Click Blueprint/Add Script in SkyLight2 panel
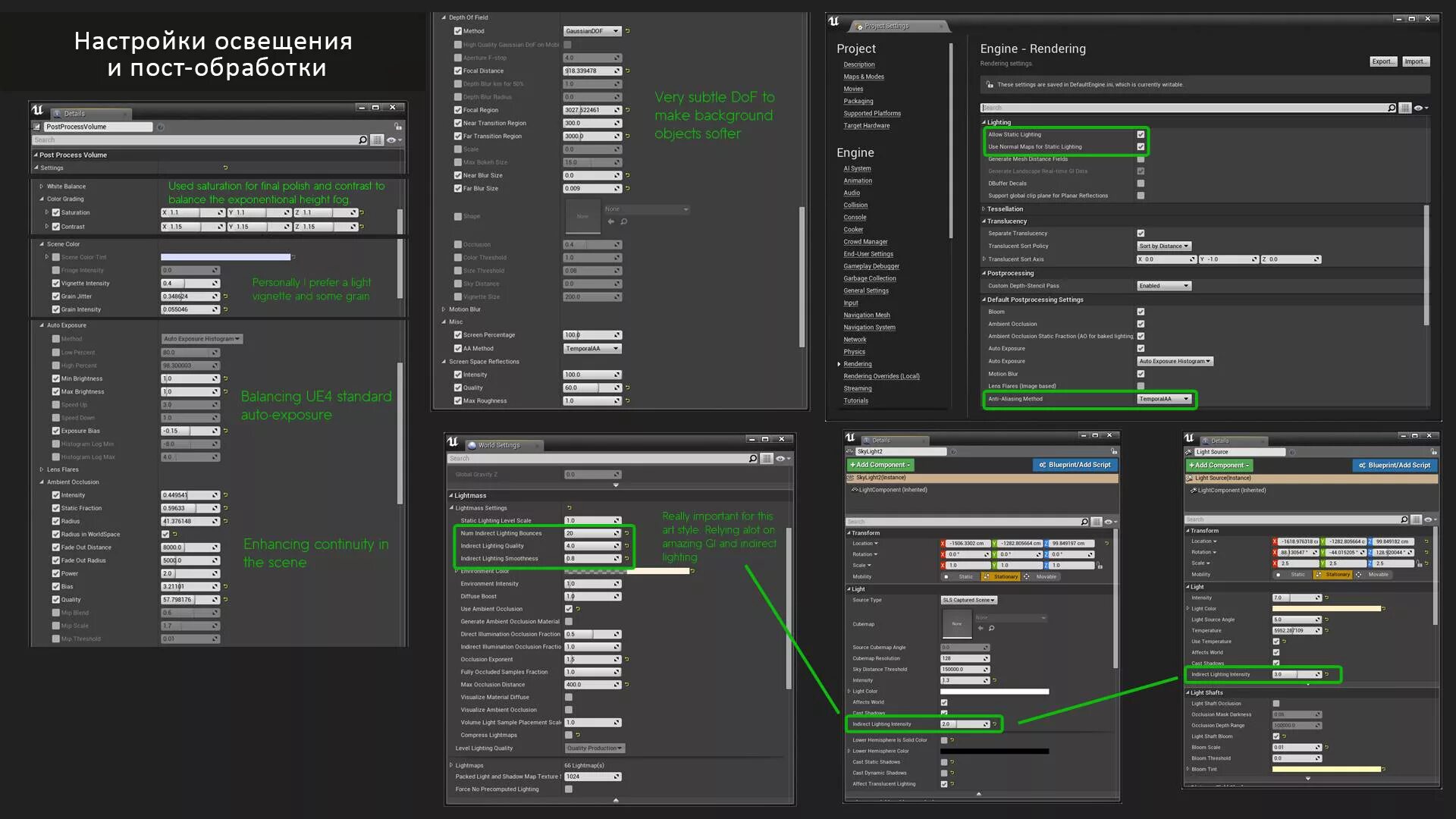 coord(1075,465)
